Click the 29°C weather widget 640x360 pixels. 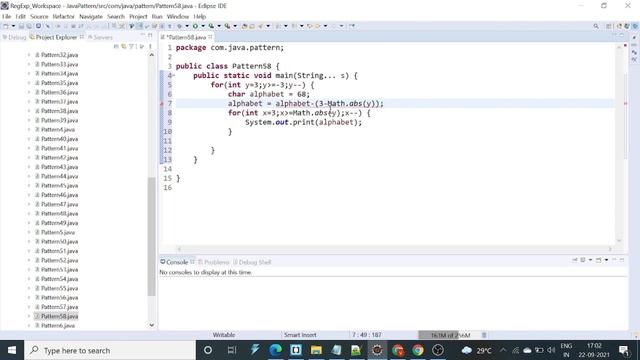point(476,350)
